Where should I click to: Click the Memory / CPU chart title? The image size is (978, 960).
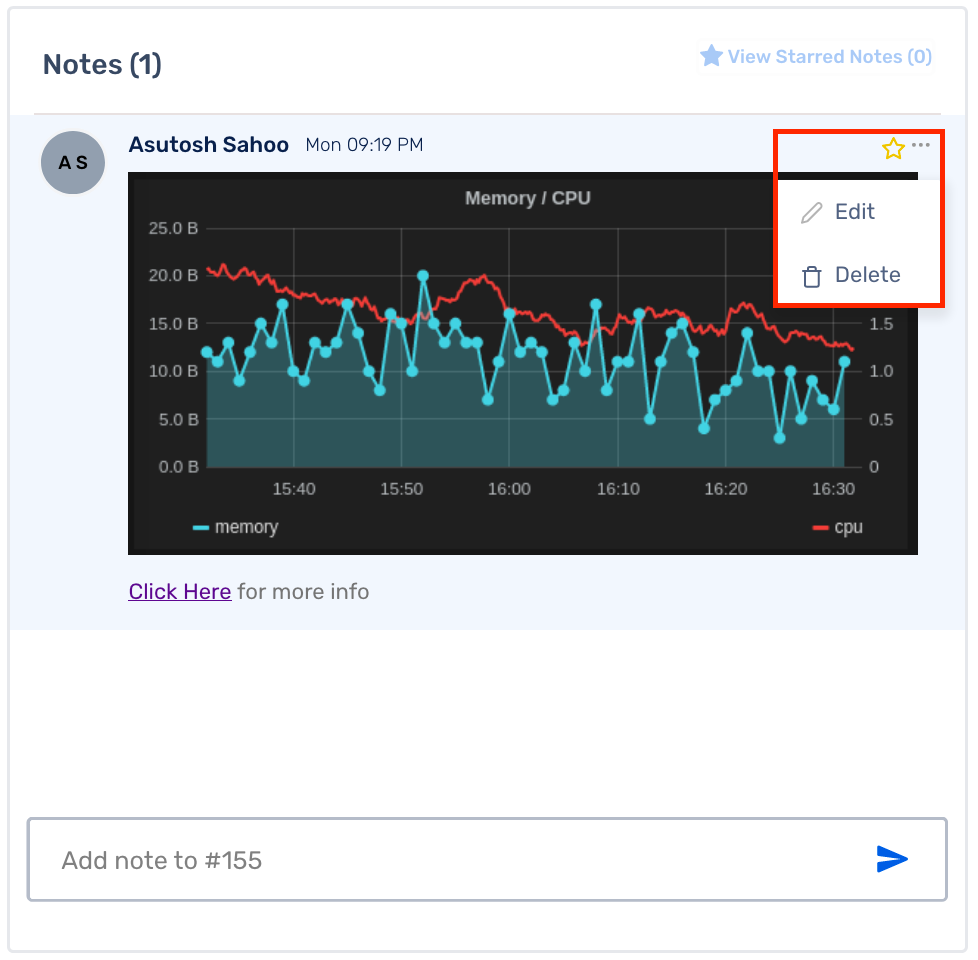coord(528,198)
